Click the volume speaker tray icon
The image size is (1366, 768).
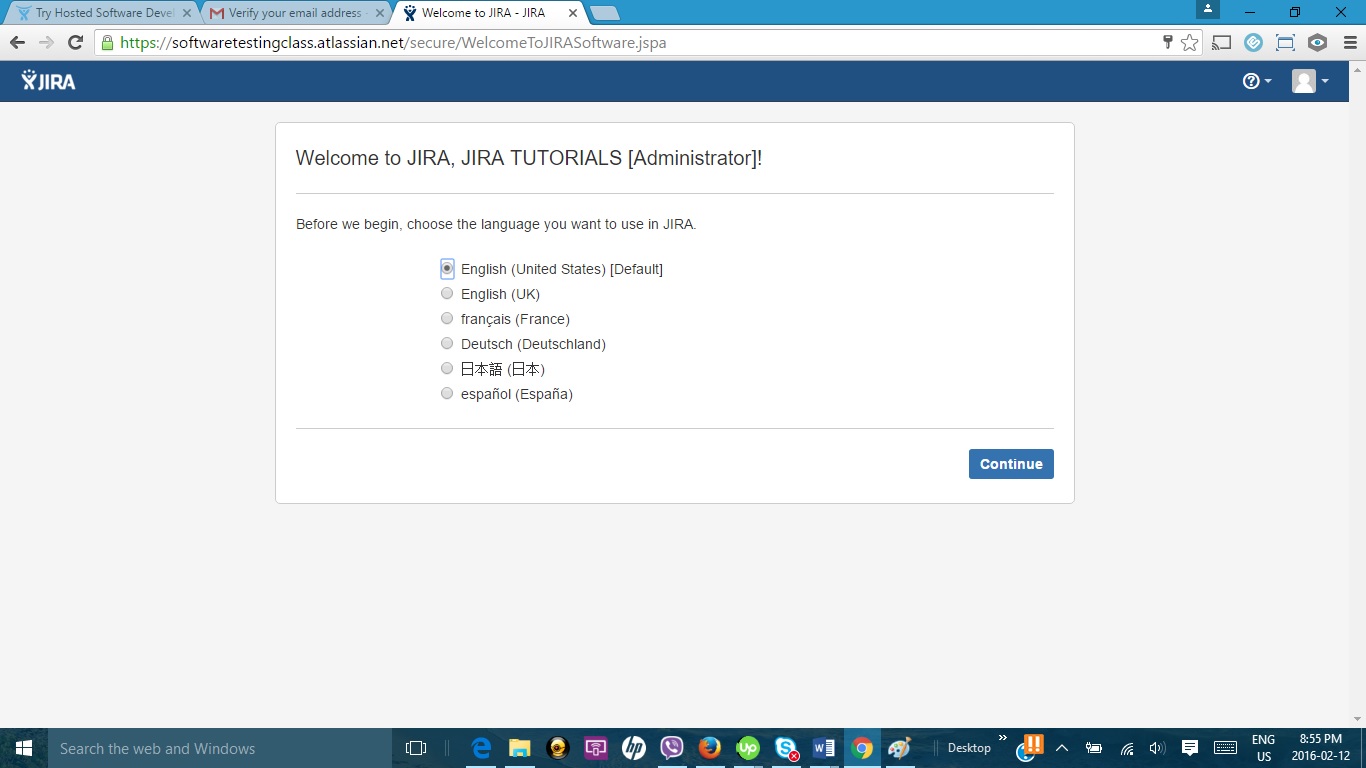point(1158,748)
